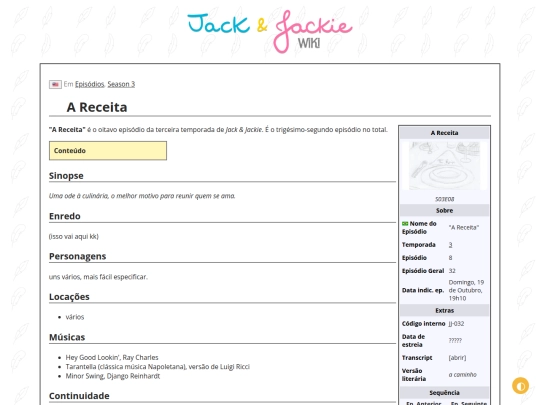Image resolution: width=540 pixels, height=405 pixels.
Task: Click the Brazil flag icon beside Nome do Episódio
Action: tap(405, 224)
